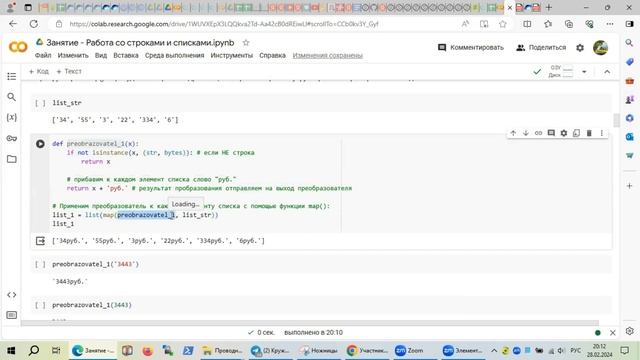Open the Проводник taskbar window
The height and width of the screenshot is (360, 640).
pyautogui.click(x=222, y=351)
